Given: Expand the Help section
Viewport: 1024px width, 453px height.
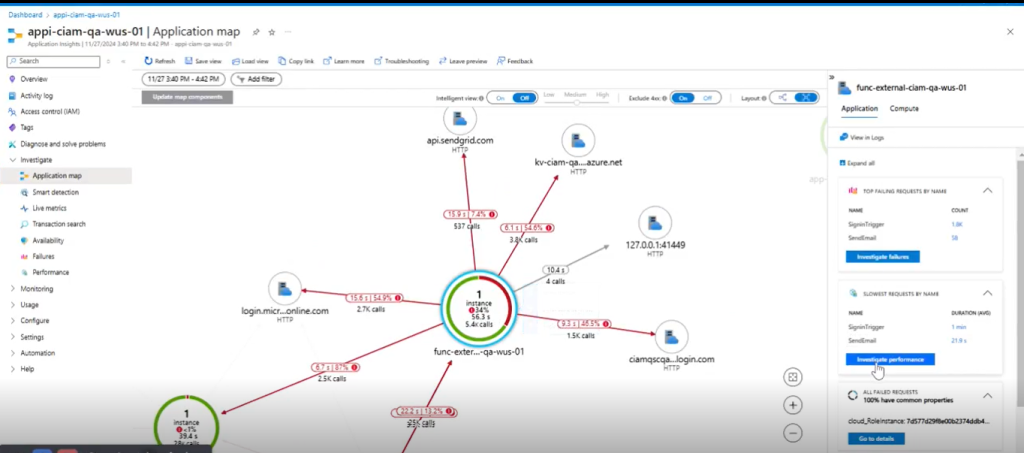Looking at the screenshot, I should click(27, 369).
